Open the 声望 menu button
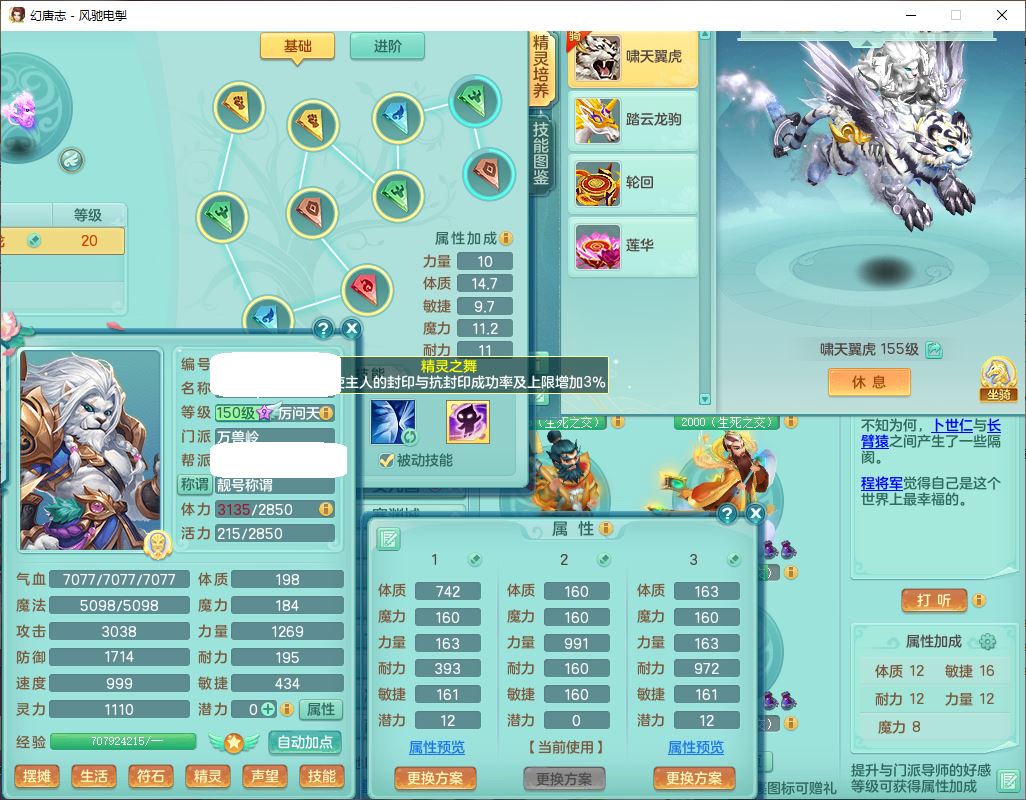Screen dimensions: 1026x800 [264, 776]
